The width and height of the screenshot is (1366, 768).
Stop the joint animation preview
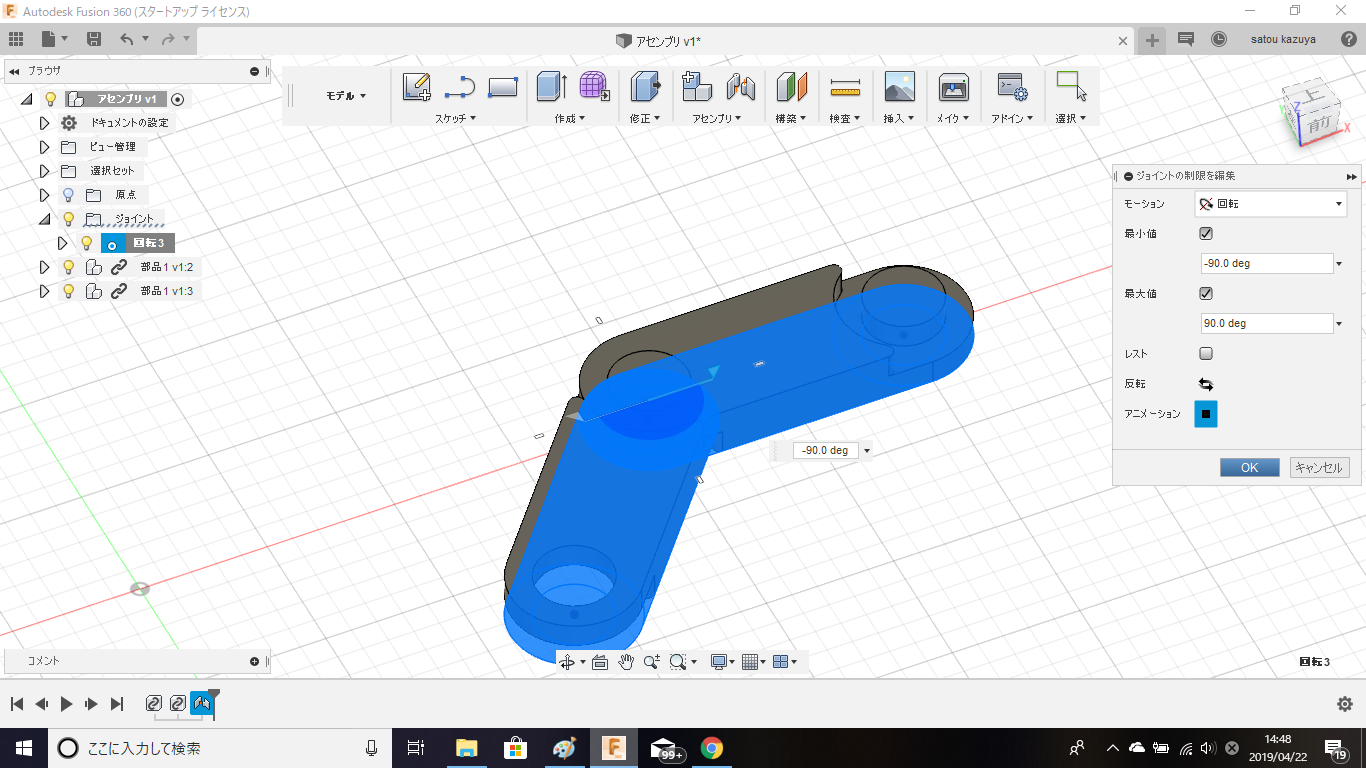pos(1206,414)
